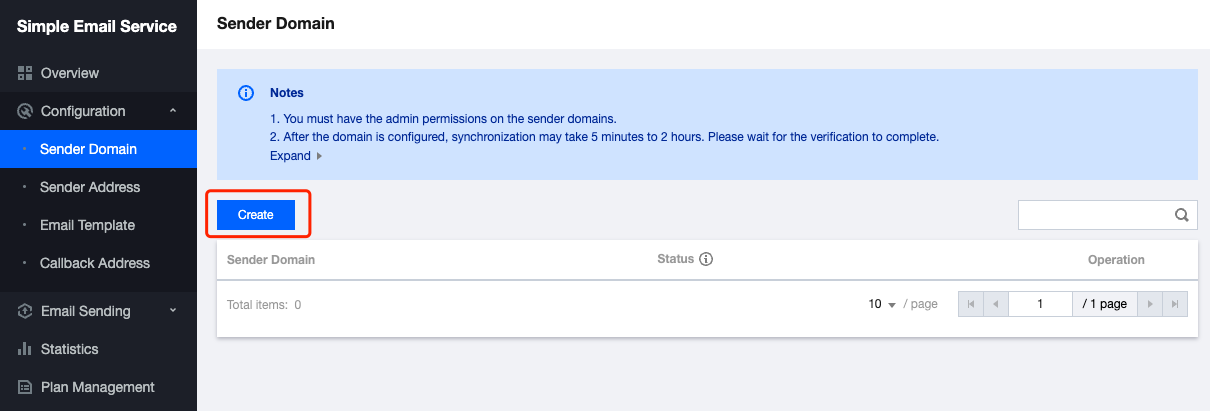Viewport: 1210px width, 411px height.
Task: Click the Email Sending icon
Action: (26, 311)
